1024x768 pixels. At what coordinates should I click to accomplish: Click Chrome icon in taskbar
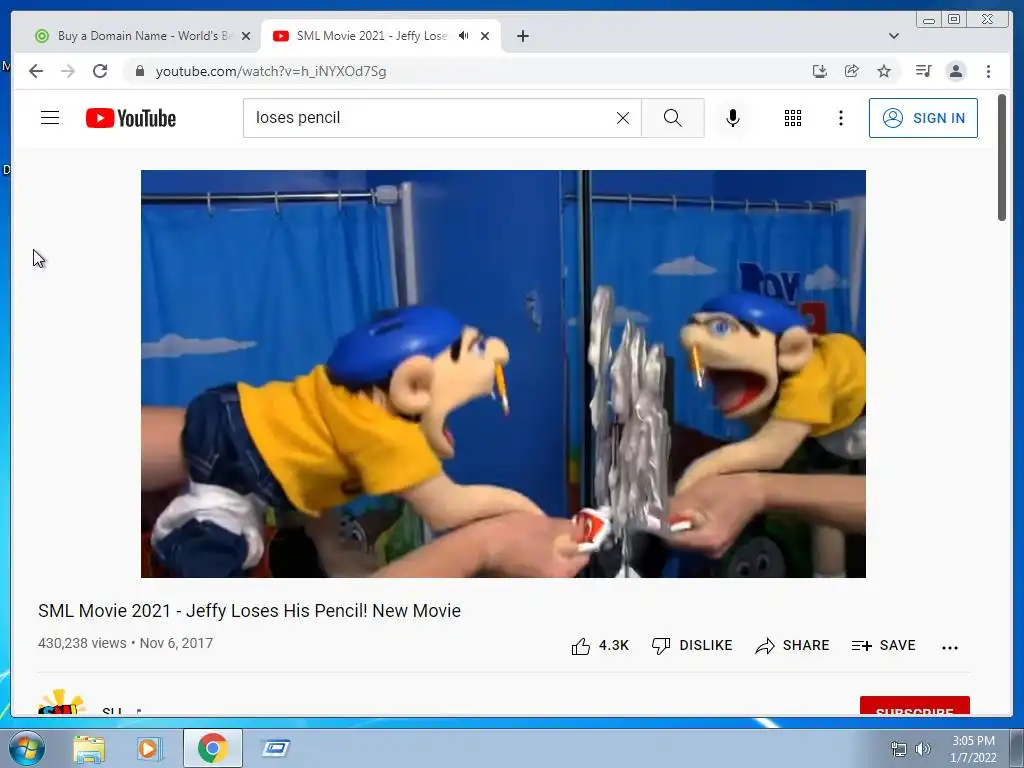(x=212, y=748)
